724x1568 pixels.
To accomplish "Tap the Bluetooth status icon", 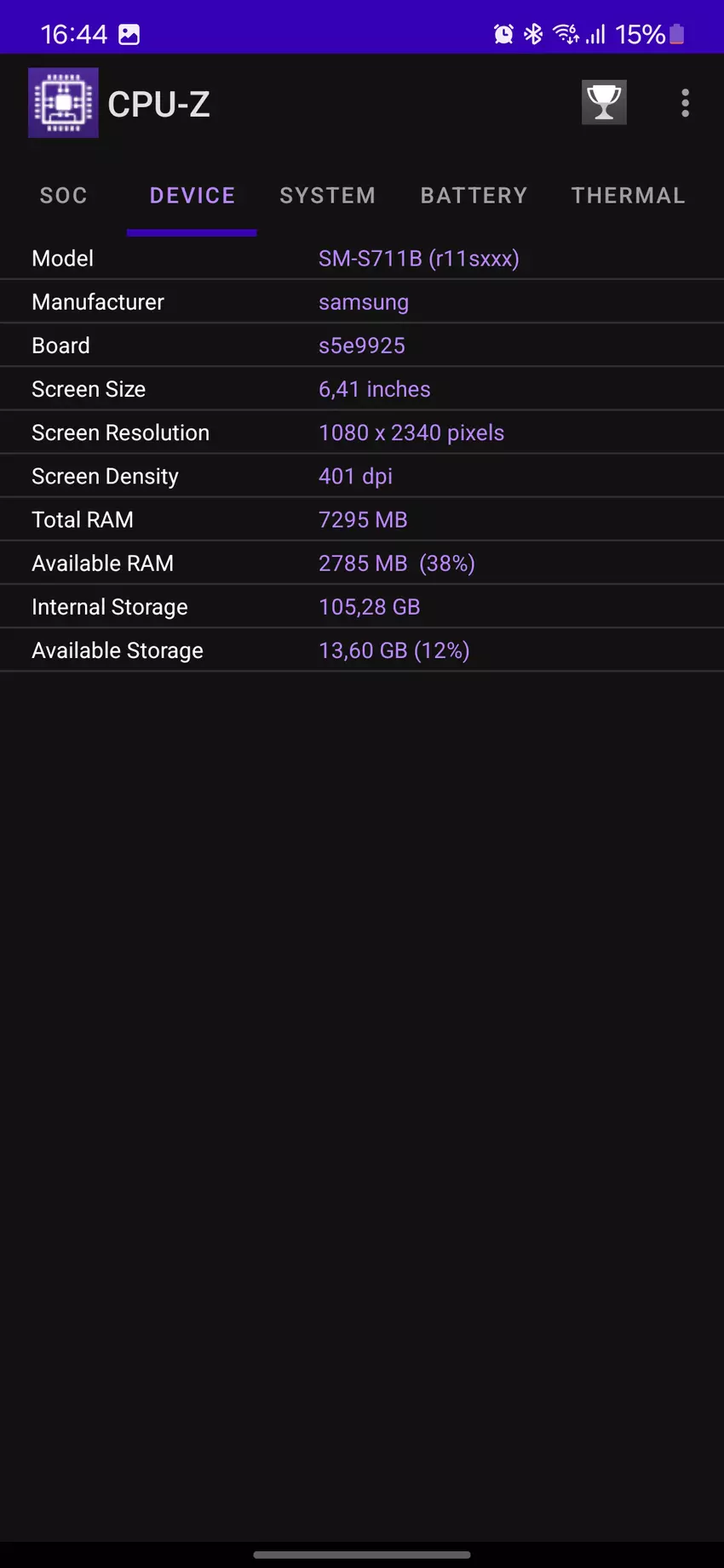I will pyautogui.click(x=533, y=34).
